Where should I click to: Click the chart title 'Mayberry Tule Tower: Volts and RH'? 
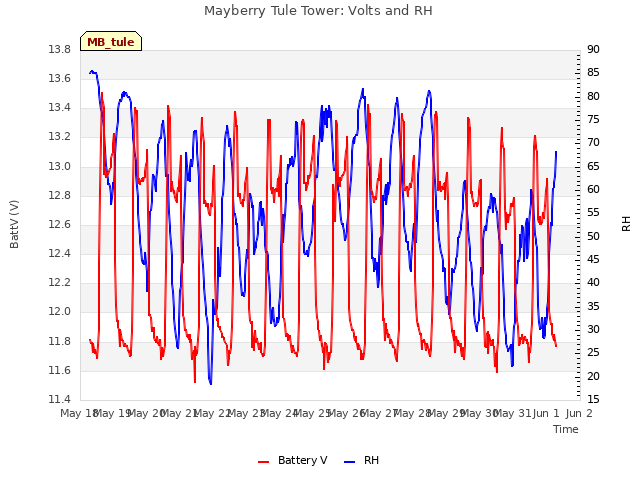pos(318,11)
